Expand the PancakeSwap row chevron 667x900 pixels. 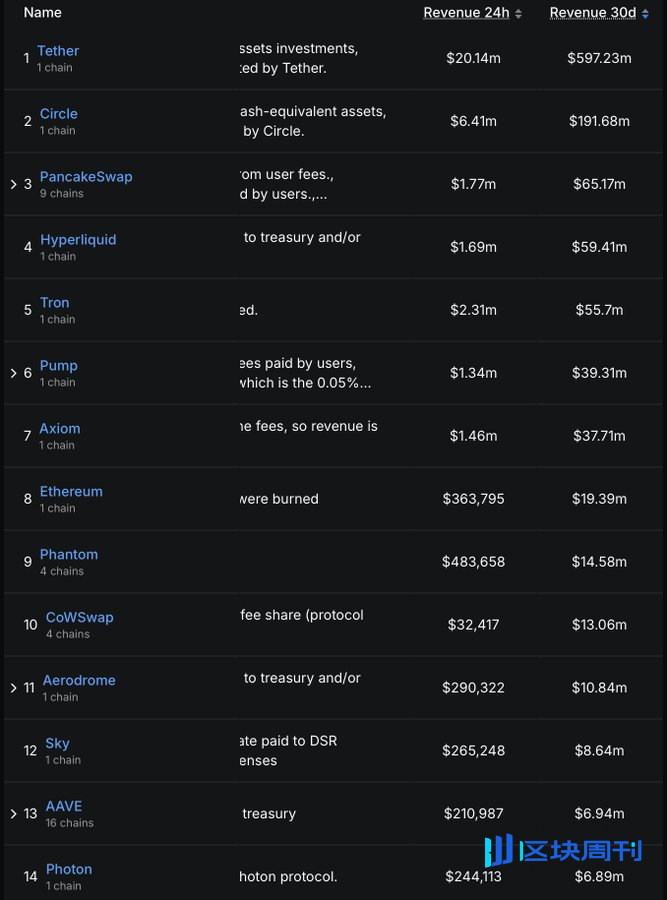click(14, 184)
